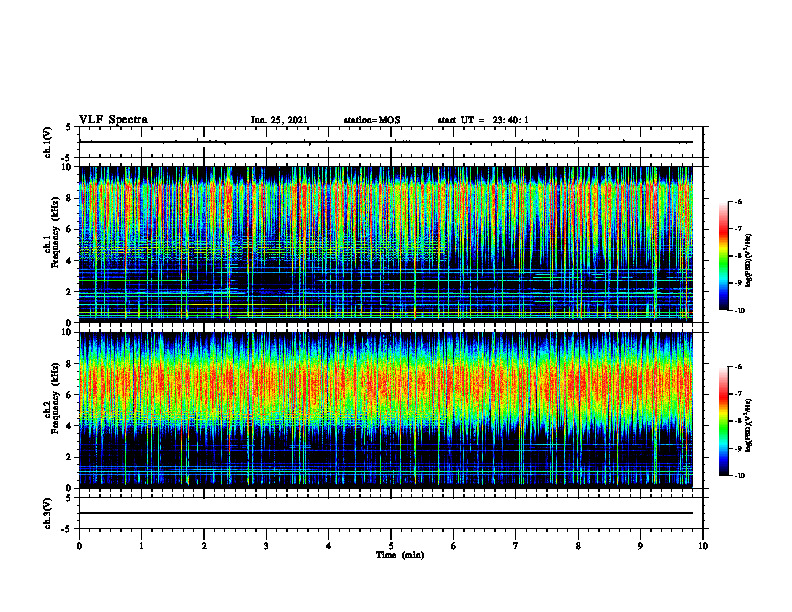
Task: Click the ch.2 color scale unit label
Action: coord(749,424)
